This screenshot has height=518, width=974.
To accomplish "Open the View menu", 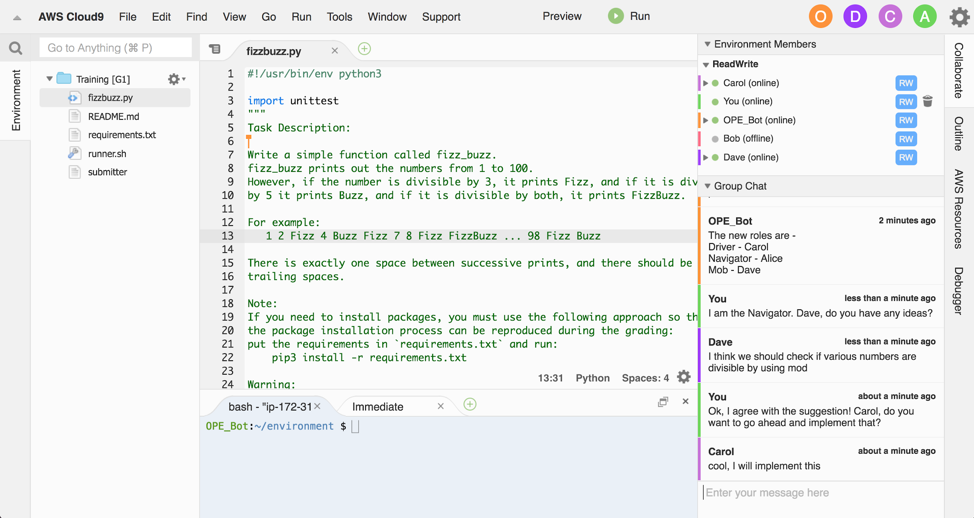I will (234, 17).
